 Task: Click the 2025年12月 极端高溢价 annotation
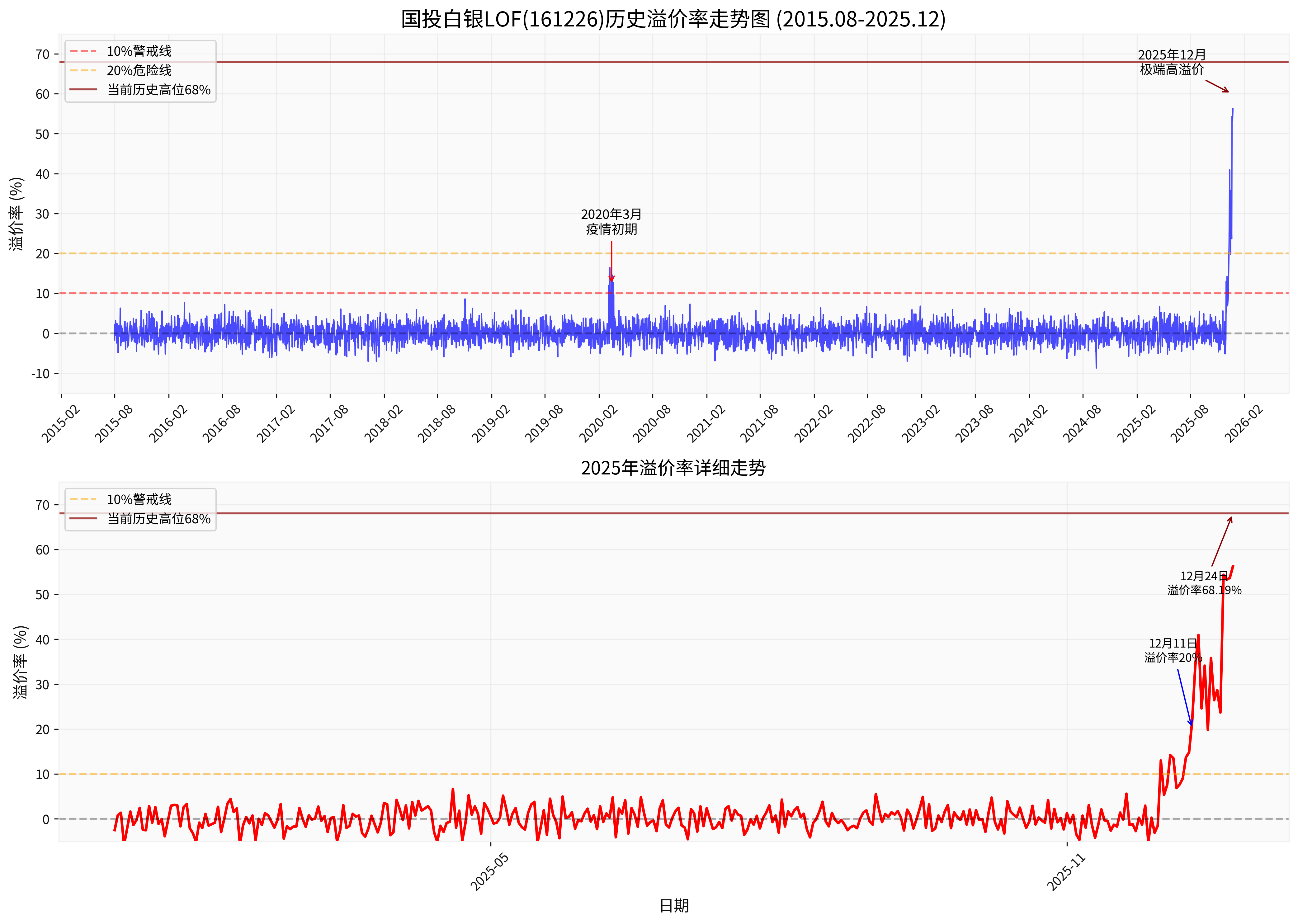[x=1172, y=62]
